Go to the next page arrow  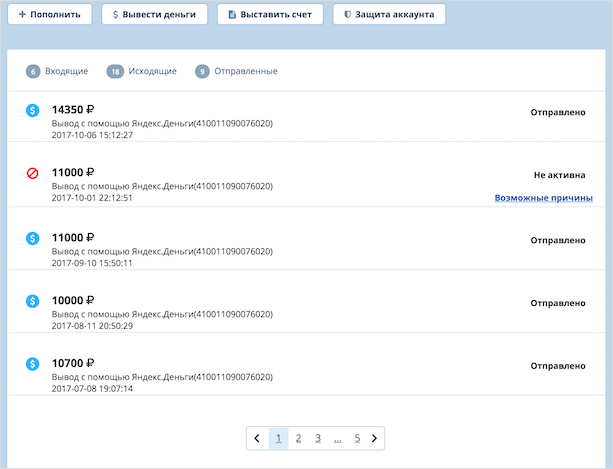coord(374,438)
